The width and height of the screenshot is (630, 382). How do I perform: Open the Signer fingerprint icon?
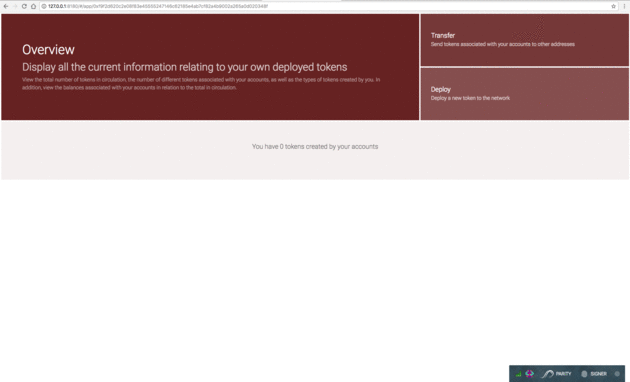584,374
